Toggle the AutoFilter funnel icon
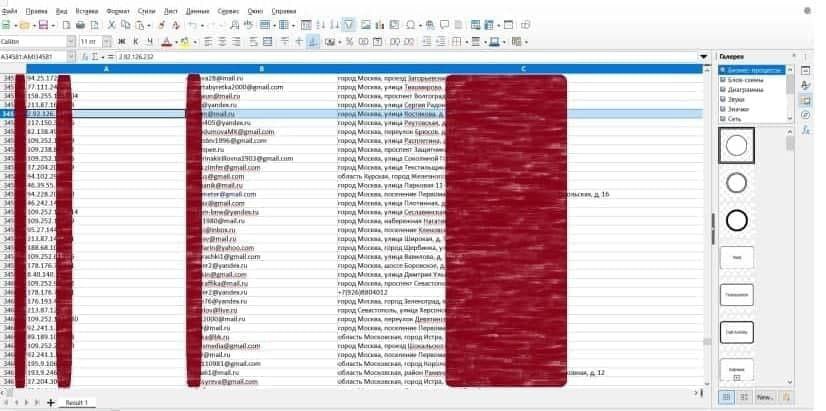Viewport: 826px width, 411px height. pyautogui.click(x=349, y=25)
